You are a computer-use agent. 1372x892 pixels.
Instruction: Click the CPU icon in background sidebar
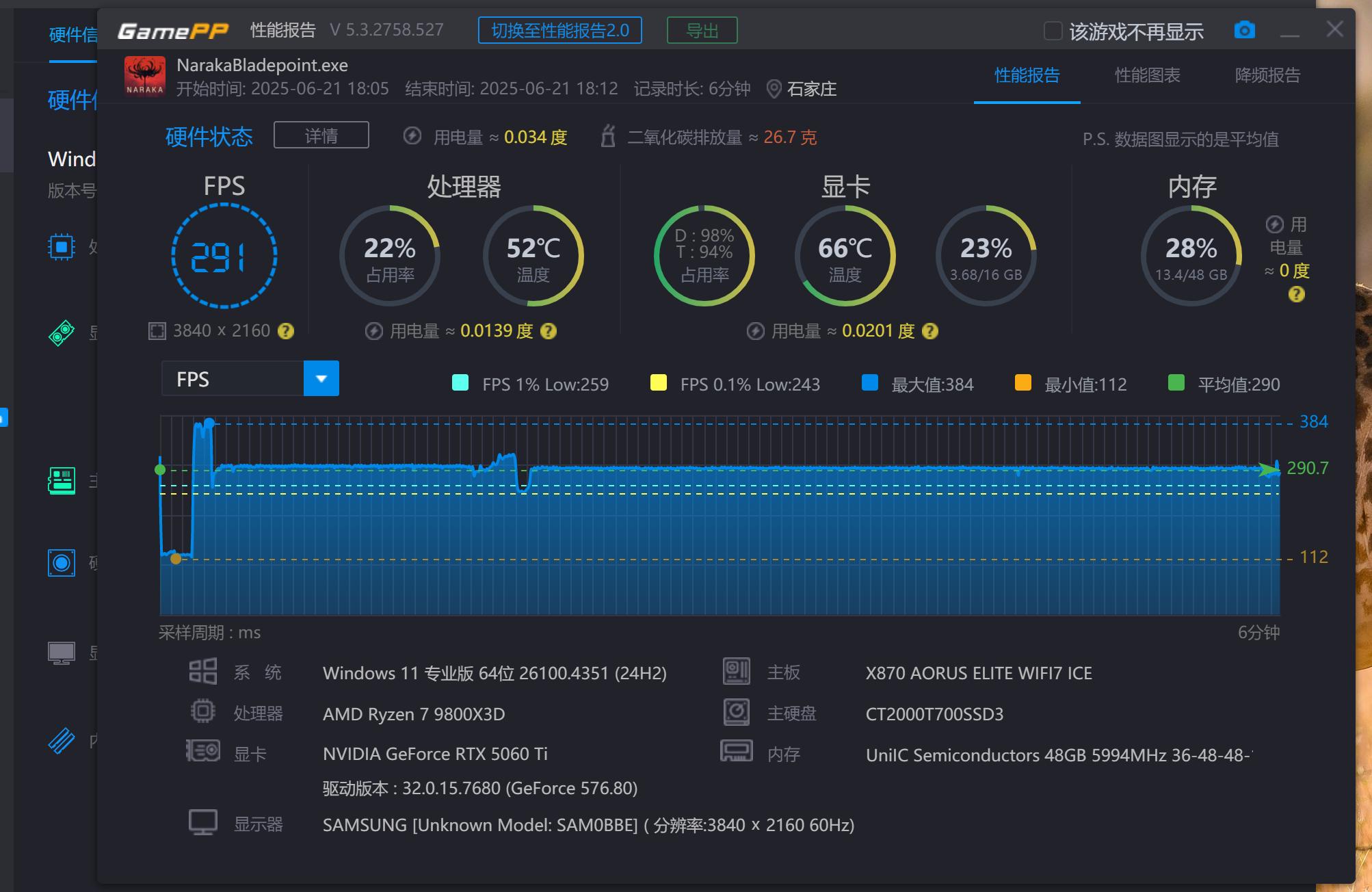point(62,246)
